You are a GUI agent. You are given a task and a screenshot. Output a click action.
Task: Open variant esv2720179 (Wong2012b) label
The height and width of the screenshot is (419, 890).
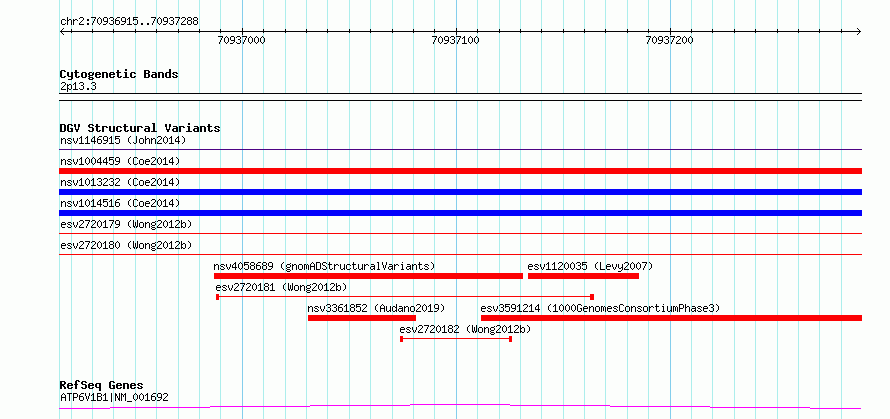tap(126, 224)
